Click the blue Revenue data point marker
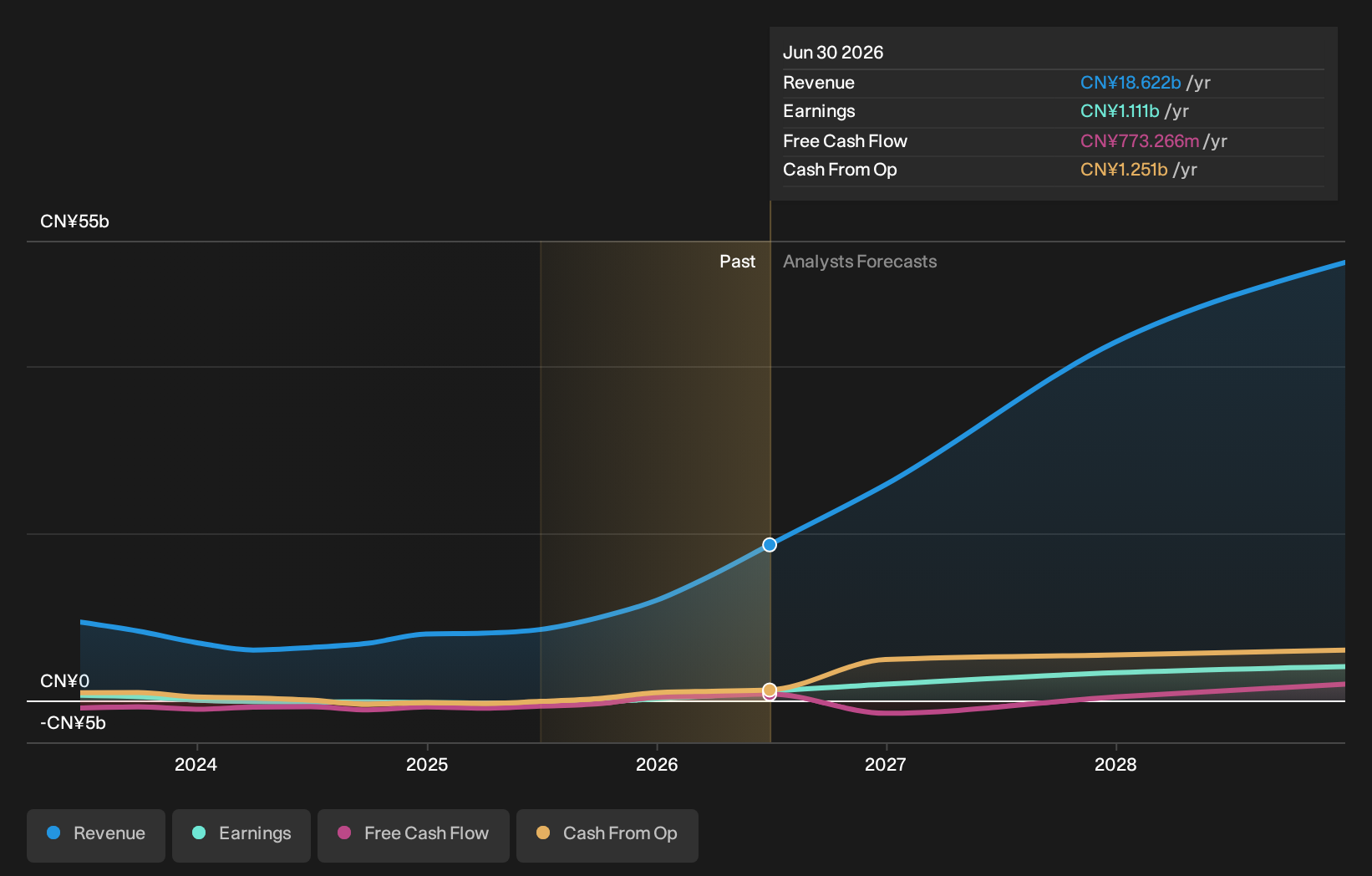The height and width of the screenshot is (876, 1372). pos(770,545)
